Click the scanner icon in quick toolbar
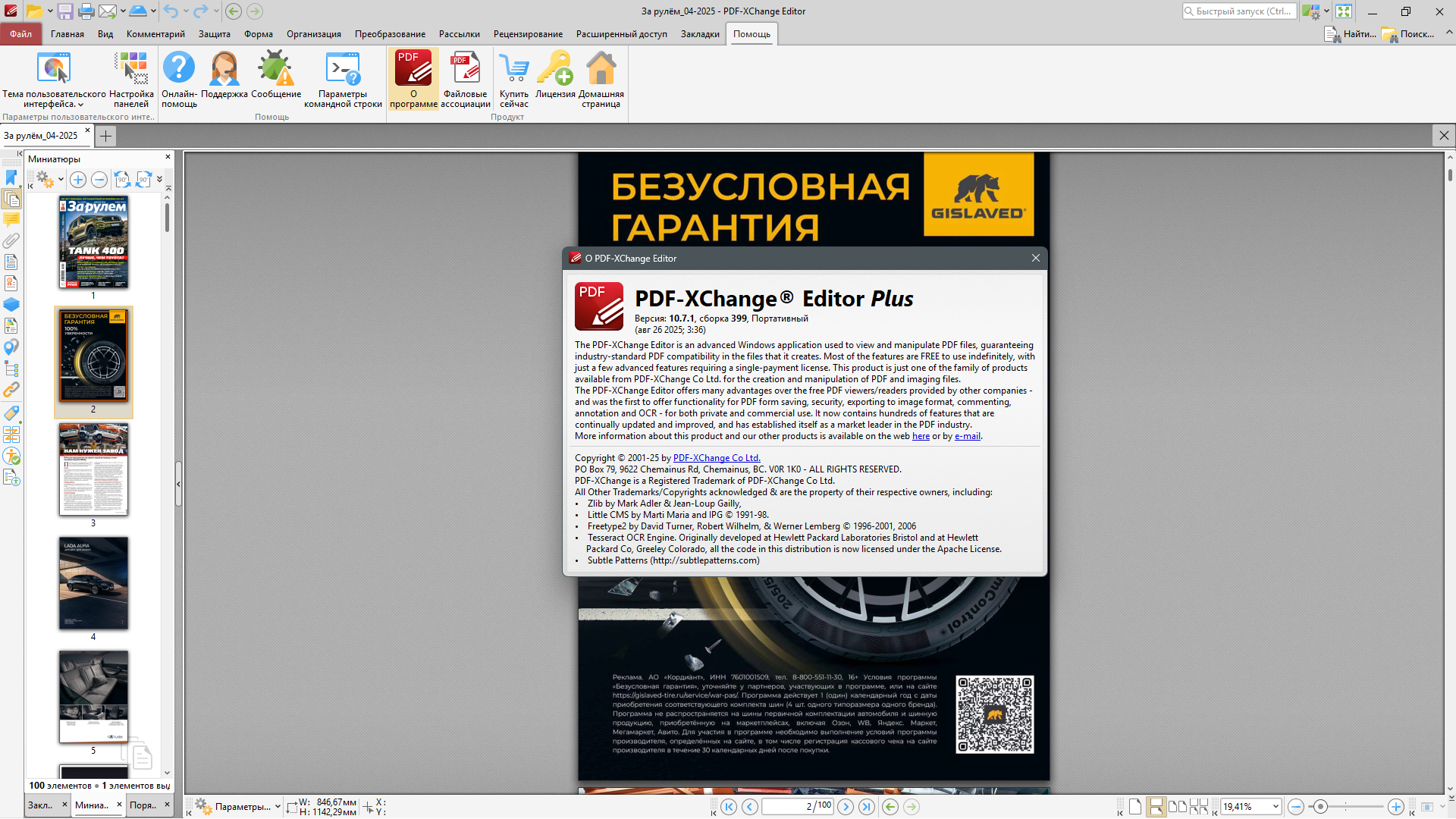1456x819 pixels. click(x=138, y=11)
